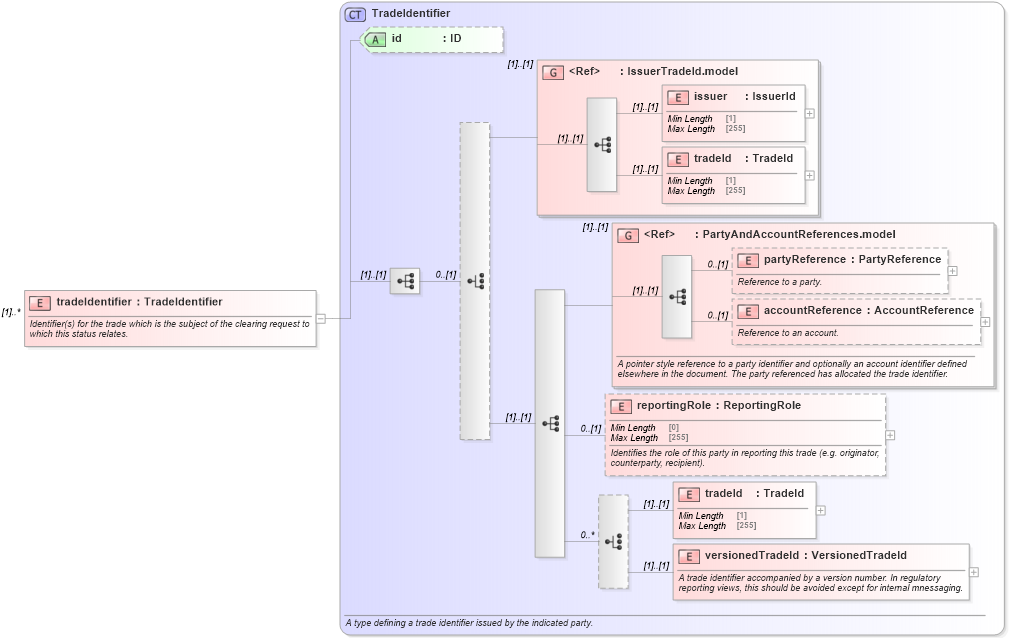Toggle the dashed optional choice compositor below reportingRole
The image size is (1009, 638).
[613, 540]
